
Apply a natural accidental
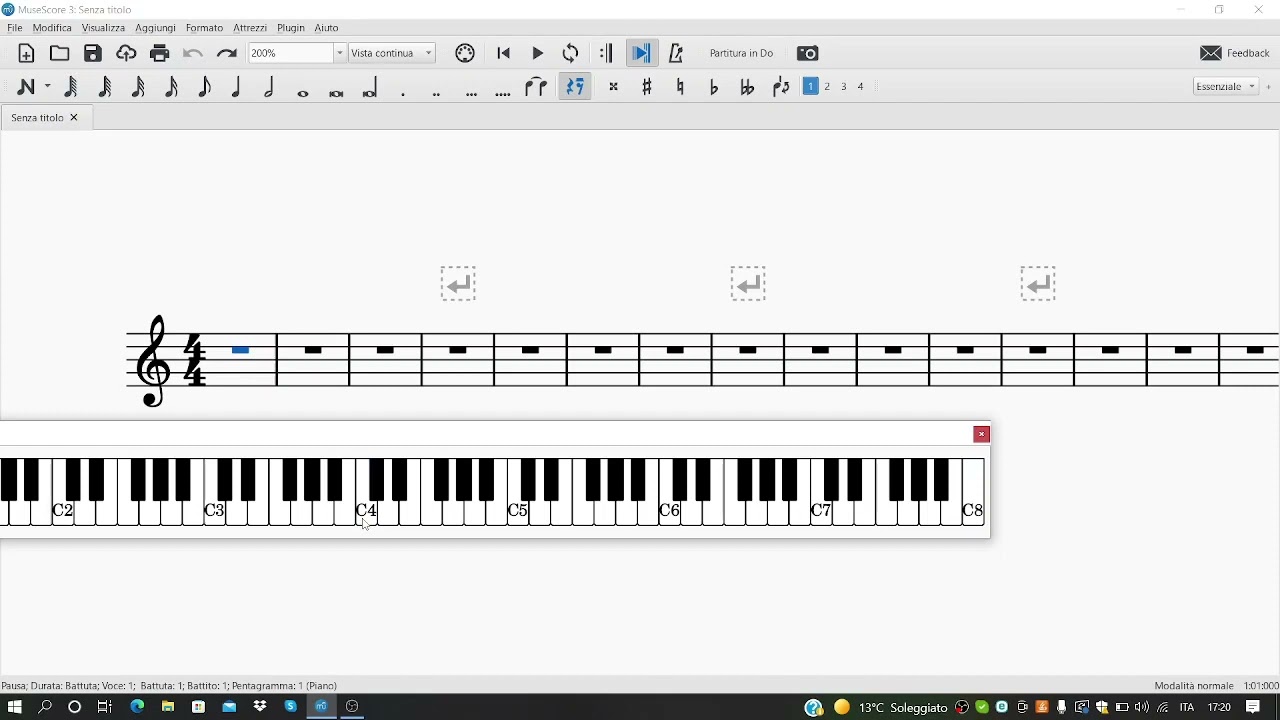tap(682, 88)
